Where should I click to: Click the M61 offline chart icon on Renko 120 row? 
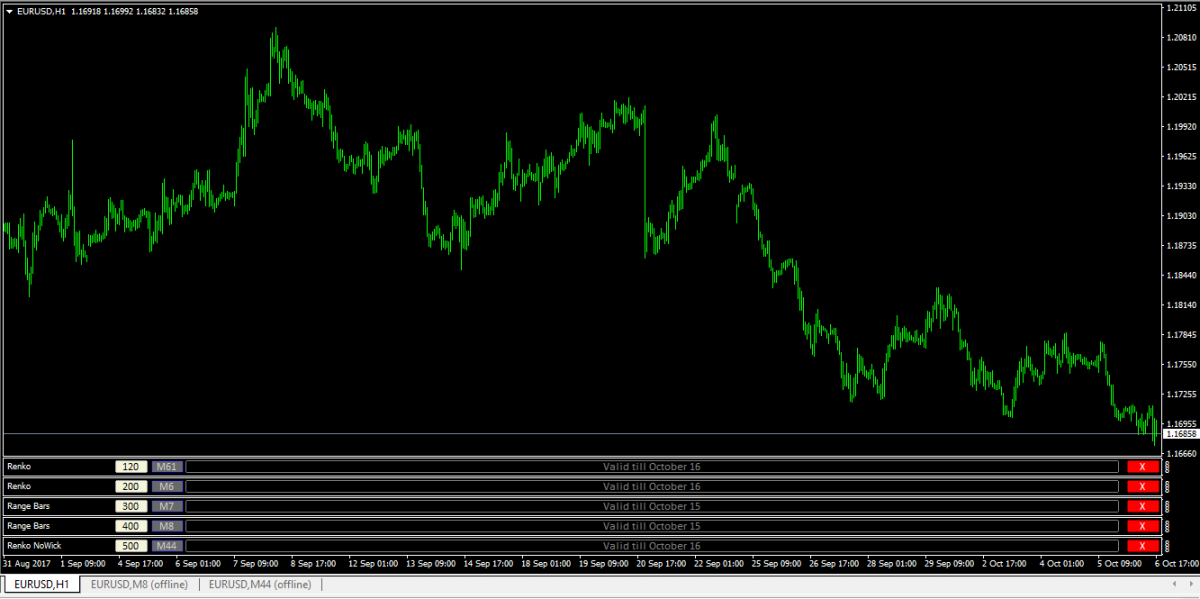tap(165, 466)
